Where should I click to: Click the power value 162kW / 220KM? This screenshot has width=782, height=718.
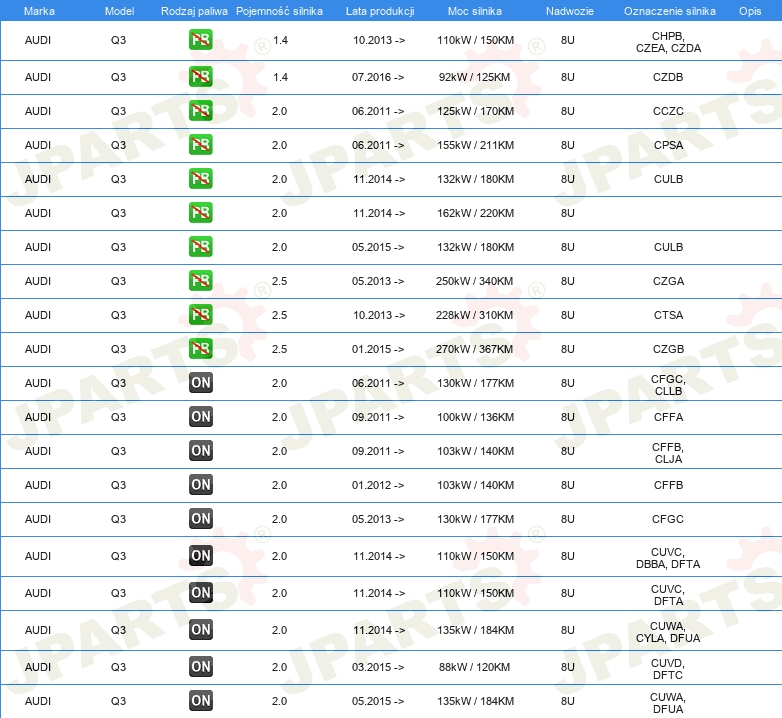(475, 213)
